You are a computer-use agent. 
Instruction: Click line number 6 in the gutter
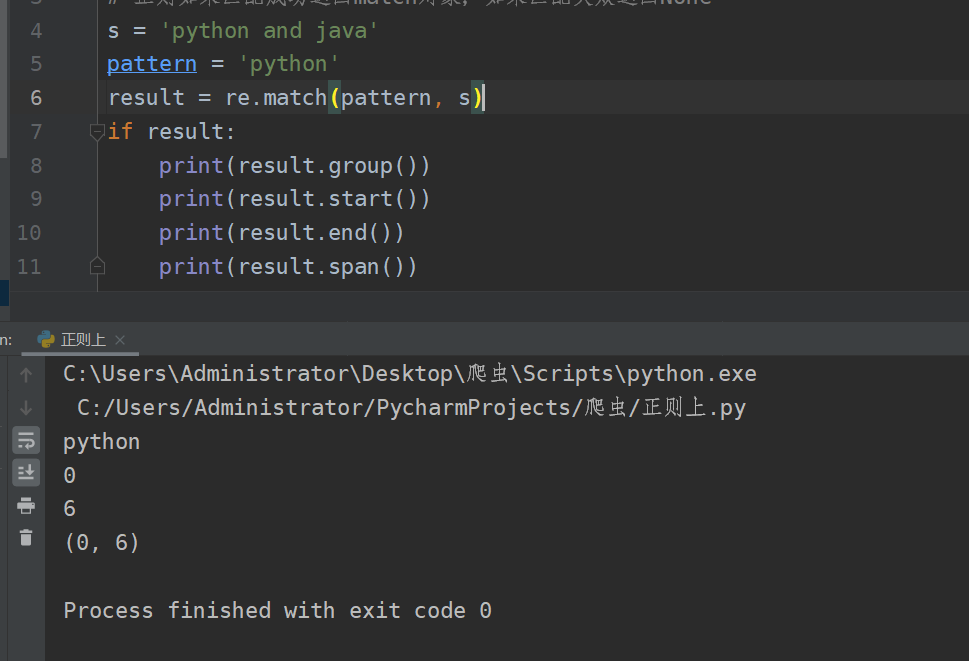tap(35, 97)
